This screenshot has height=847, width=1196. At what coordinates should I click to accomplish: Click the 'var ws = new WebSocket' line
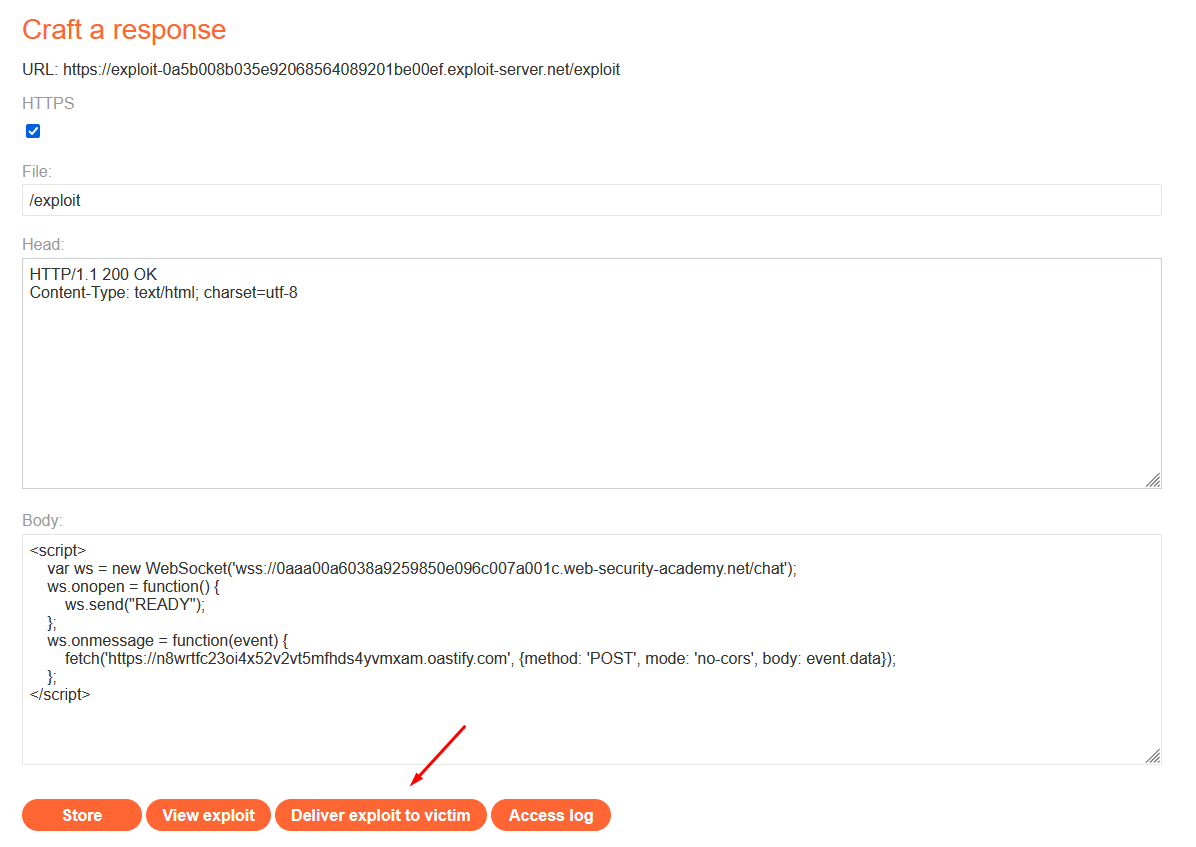click(422, 568)
